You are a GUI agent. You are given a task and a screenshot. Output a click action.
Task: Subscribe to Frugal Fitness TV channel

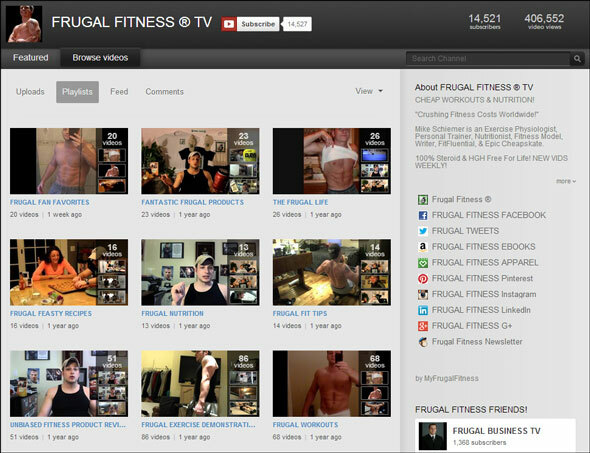(x=250, y=24)
